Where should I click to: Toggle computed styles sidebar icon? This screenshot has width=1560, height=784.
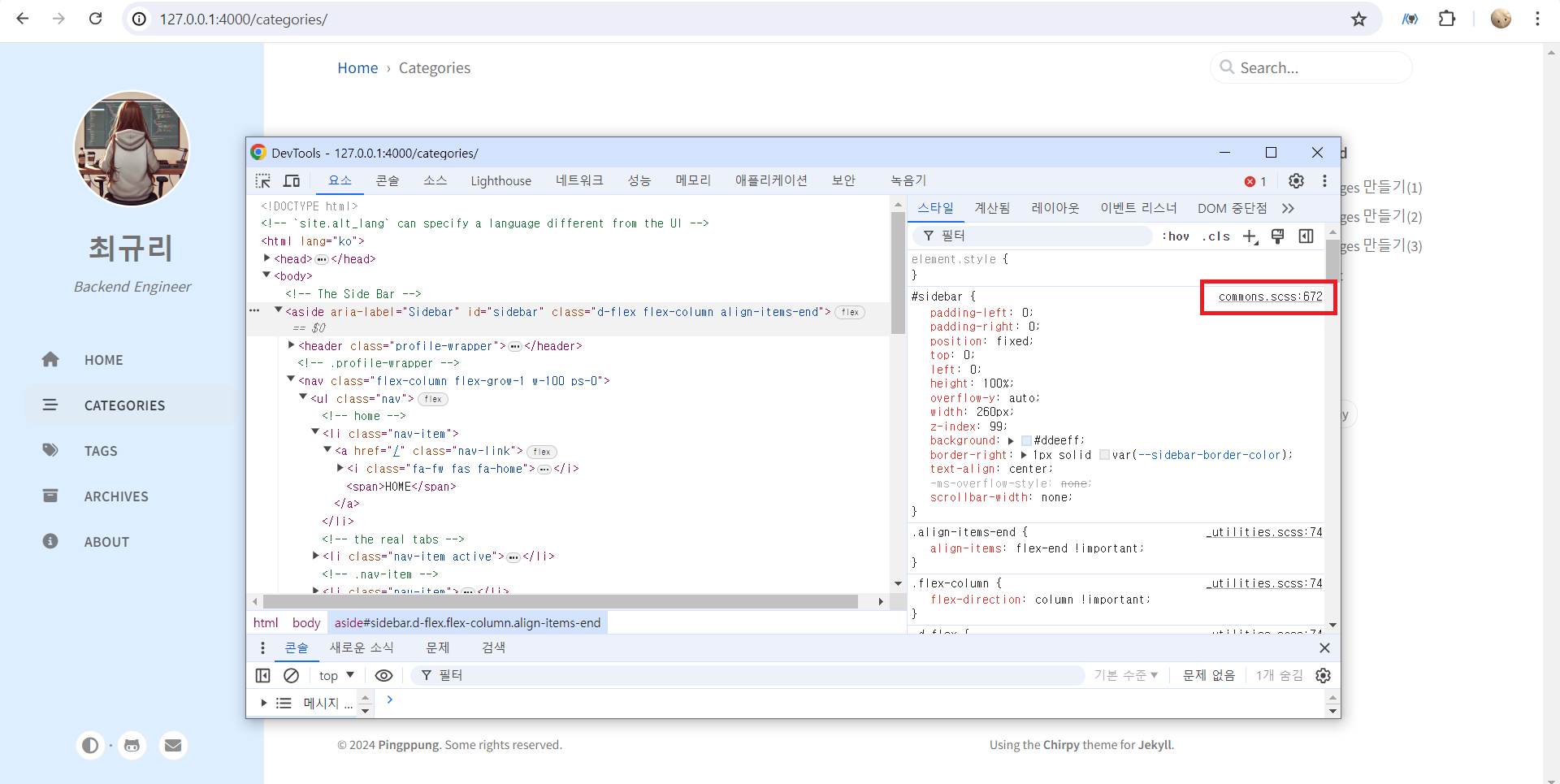pos(1306,236)
